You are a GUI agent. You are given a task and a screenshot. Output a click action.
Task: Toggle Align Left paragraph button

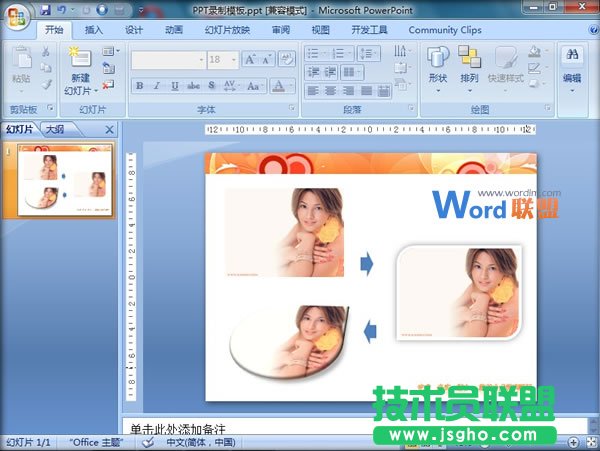[x=313, y=91]
